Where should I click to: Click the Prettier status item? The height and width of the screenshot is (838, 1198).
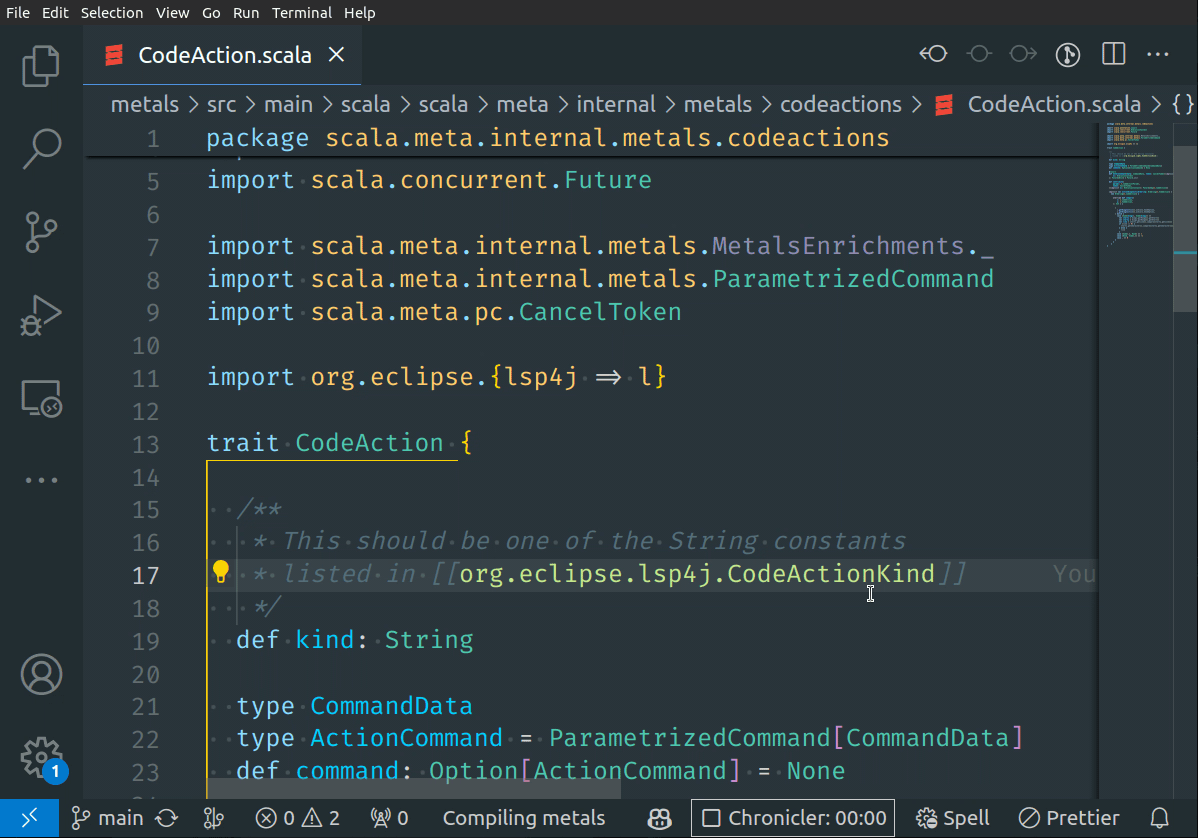[1069, 818]
